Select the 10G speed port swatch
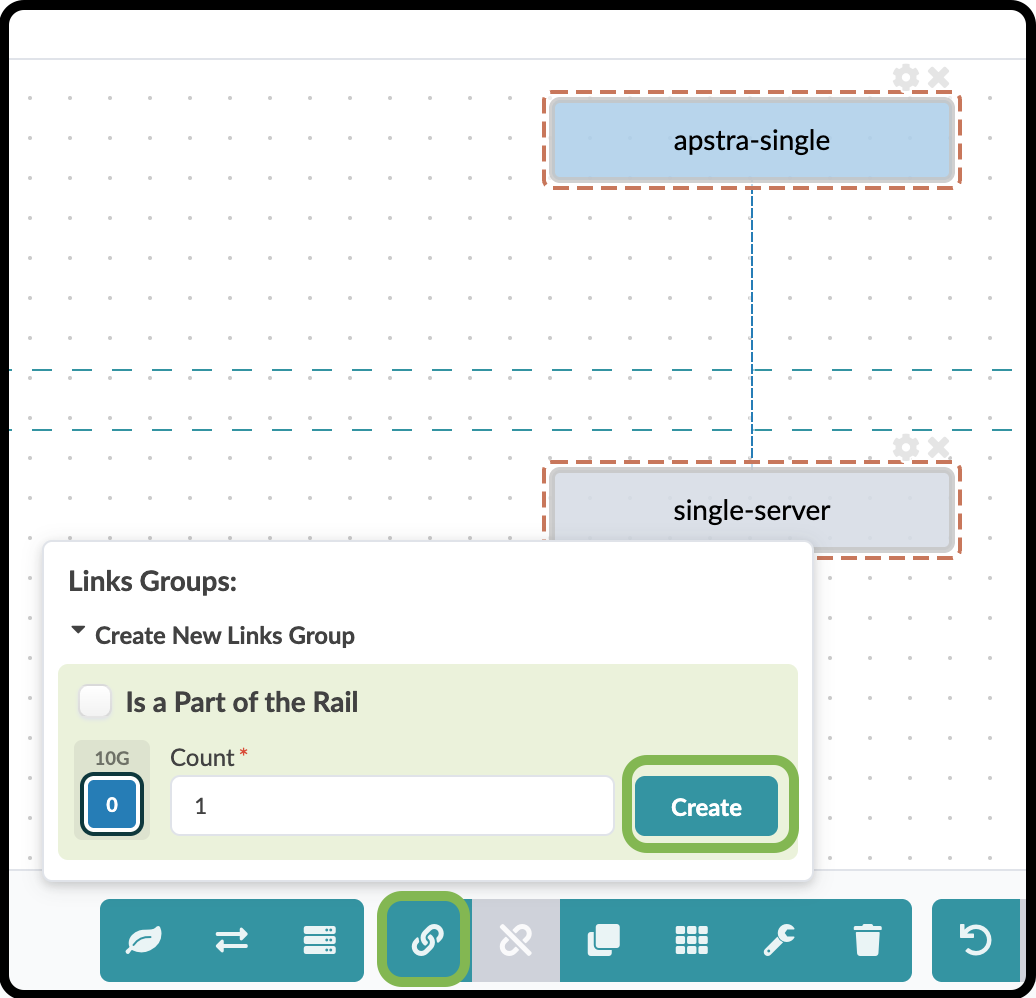Viewport: 1036px width, 998px height. point(112,804)
